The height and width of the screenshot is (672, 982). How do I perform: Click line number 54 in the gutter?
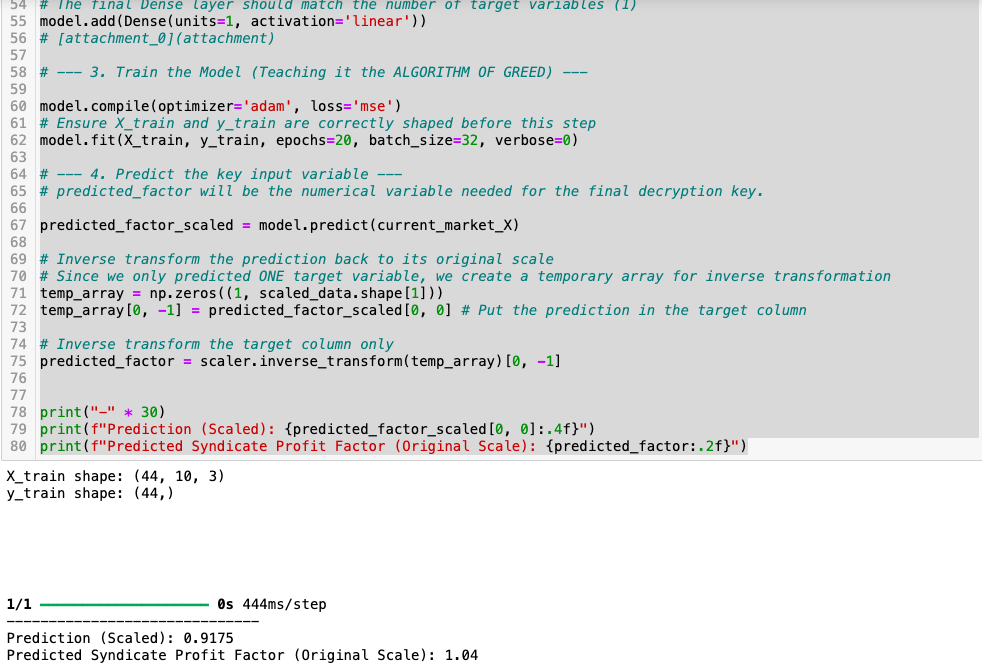(x=18, y=3)
